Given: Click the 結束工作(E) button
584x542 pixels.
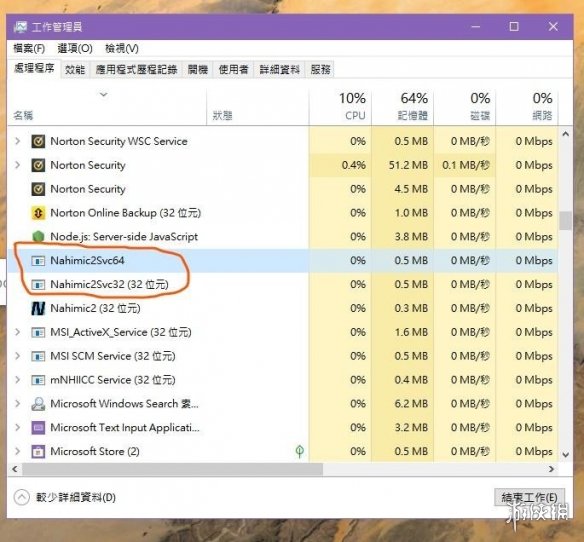Looking at the screenshot, I should click(x=529, y=497).
